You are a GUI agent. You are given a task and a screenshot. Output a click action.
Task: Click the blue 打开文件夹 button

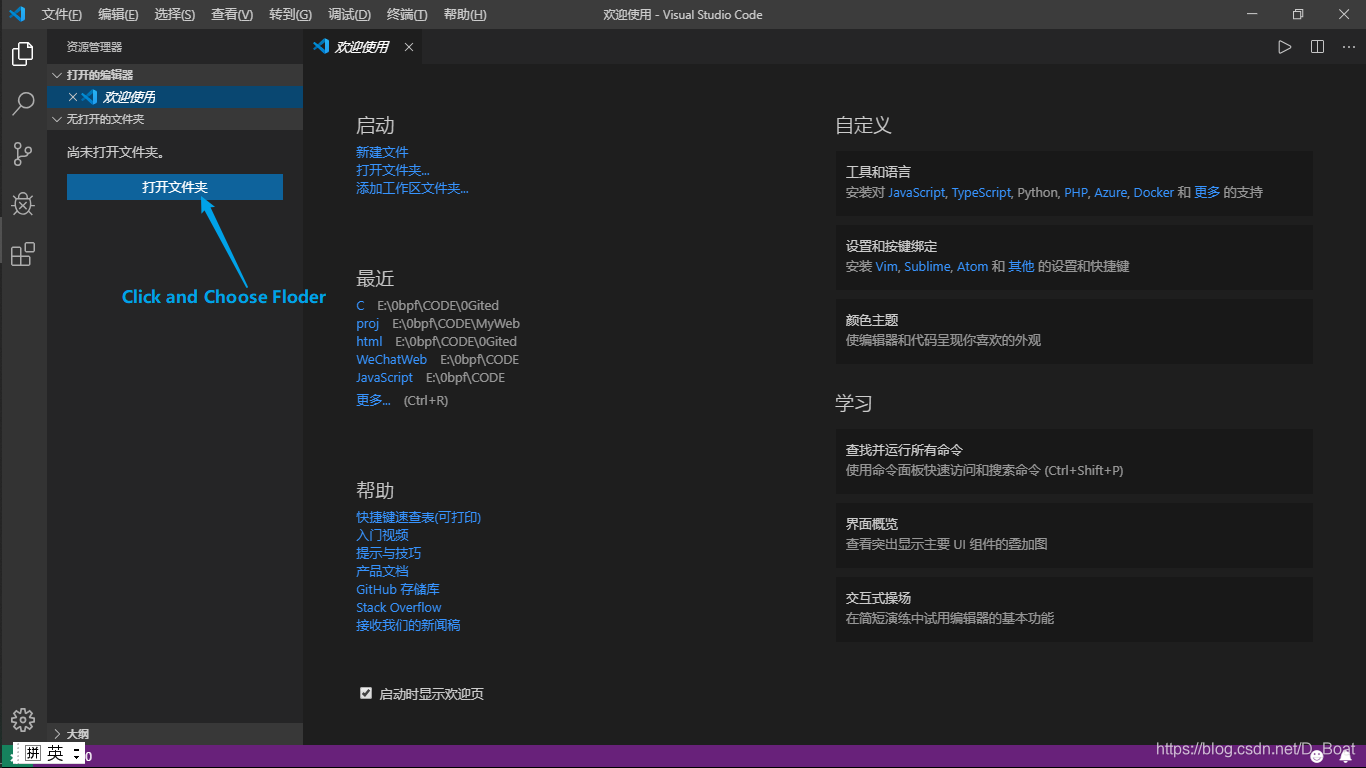click(174, 186)
